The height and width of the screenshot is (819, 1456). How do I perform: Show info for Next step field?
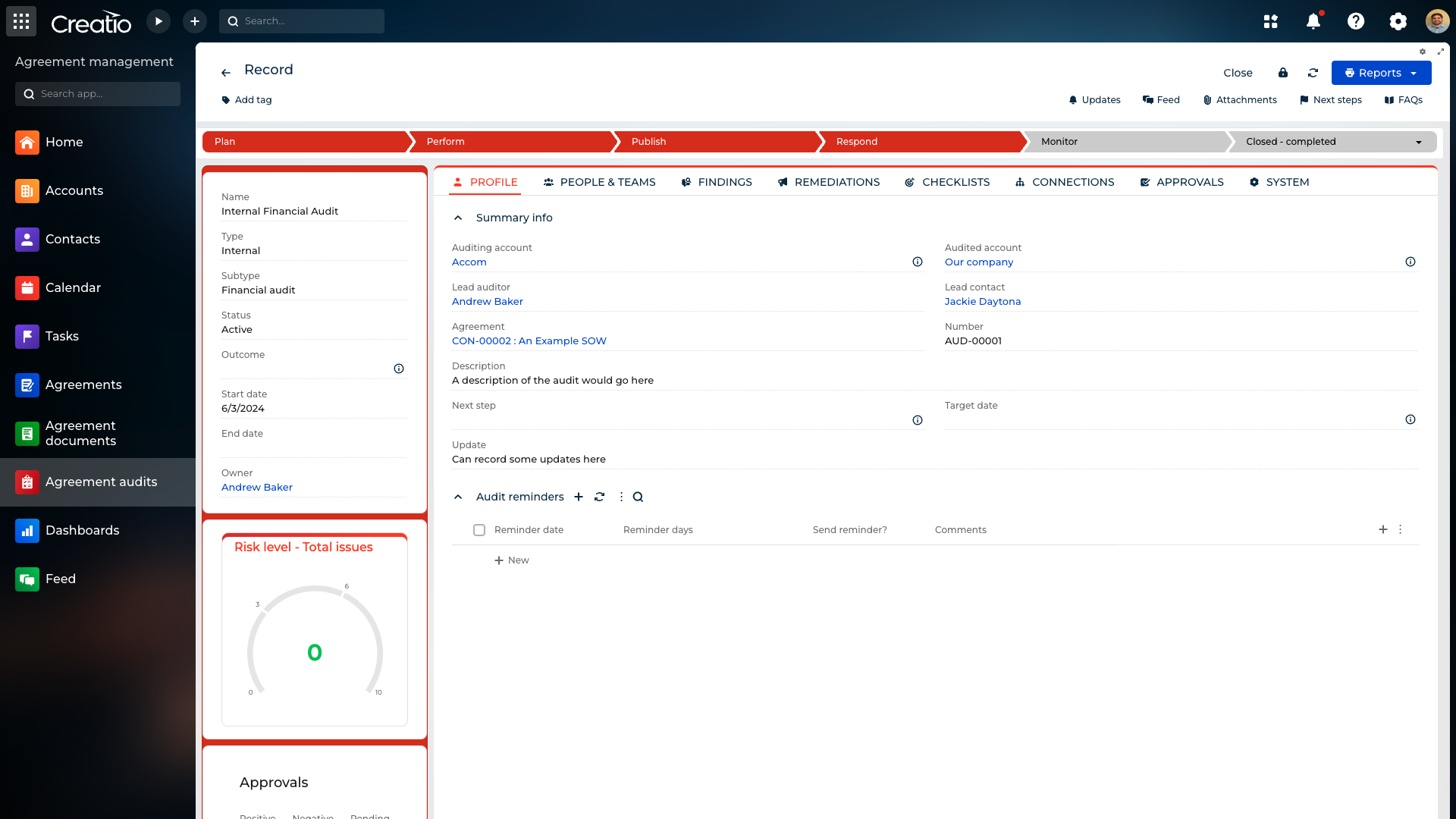click(x=918, y=420)
